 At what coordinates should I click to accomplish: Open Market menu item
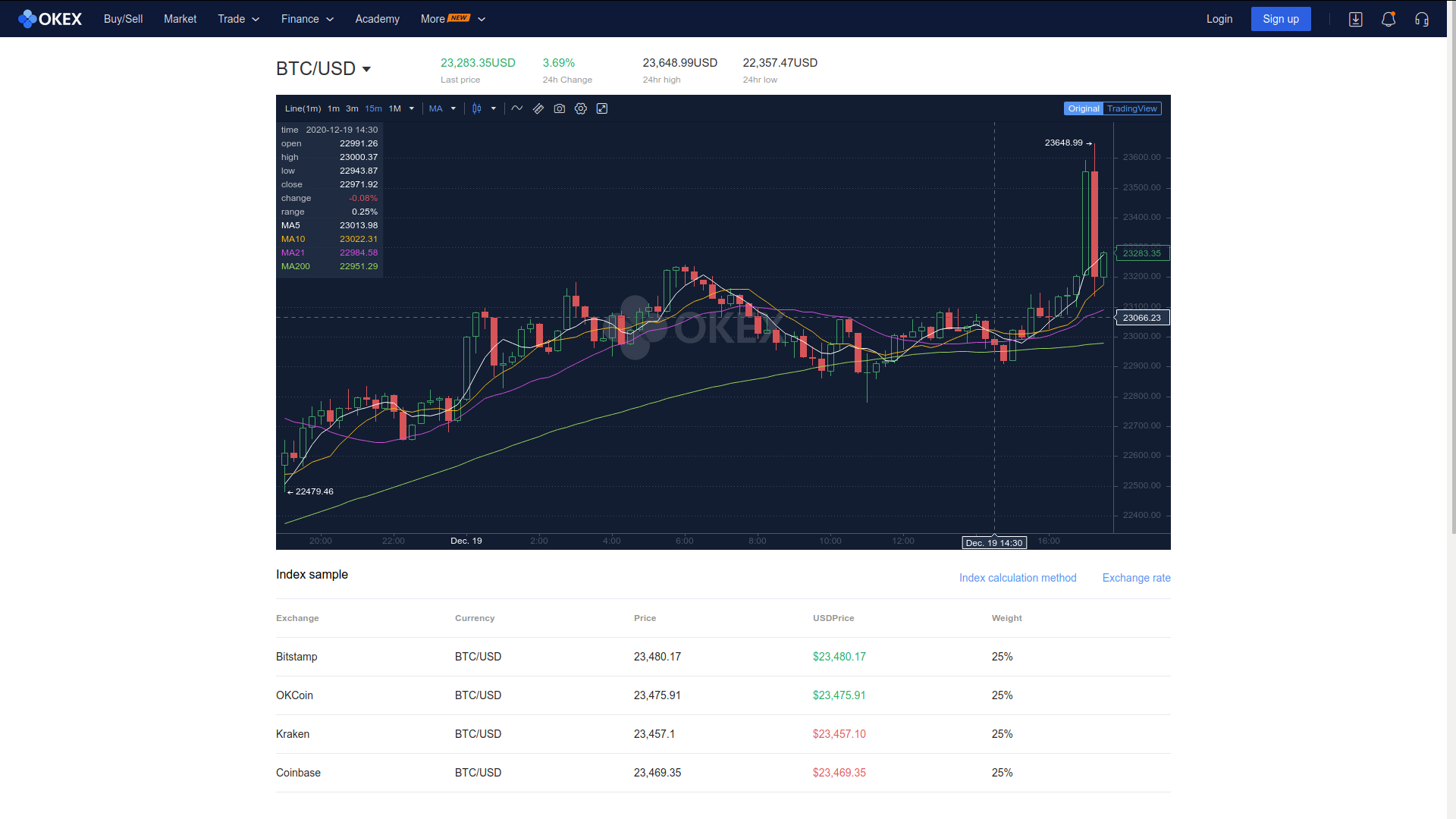[180, 19]
